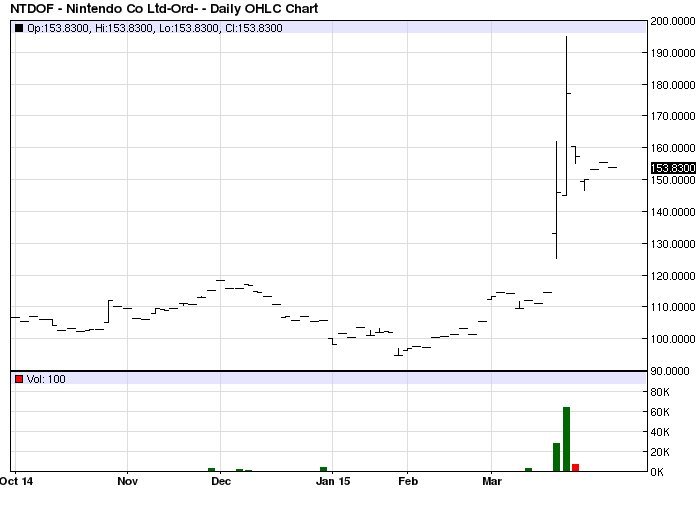The height and width of the screenshot is (512, 700).
Task: Click the 170.0000 price axis label
Action: (673, 116)
